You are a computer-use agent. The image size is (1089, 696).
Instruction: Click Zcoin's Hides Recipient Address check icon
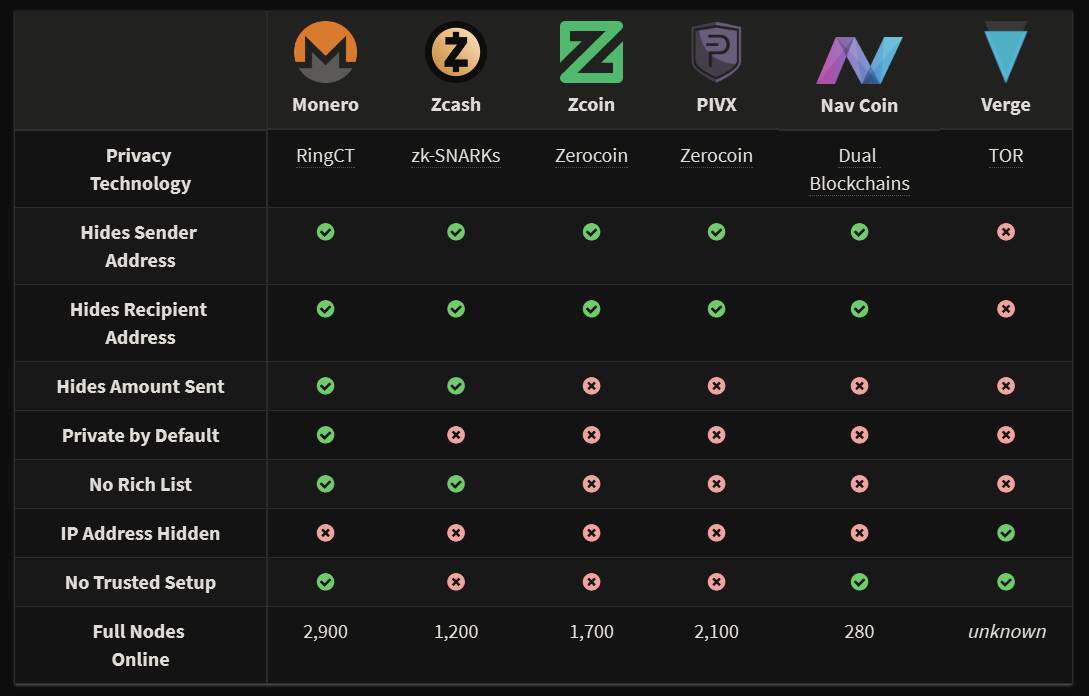click(x=591, y=309)
